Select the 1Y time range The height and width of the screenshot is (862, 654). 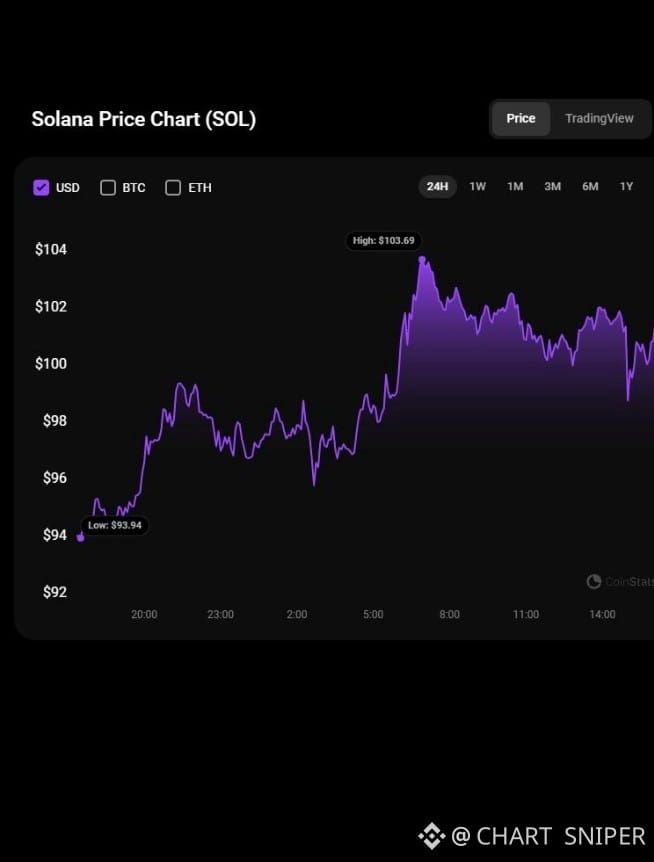click(x=627, y=186)
